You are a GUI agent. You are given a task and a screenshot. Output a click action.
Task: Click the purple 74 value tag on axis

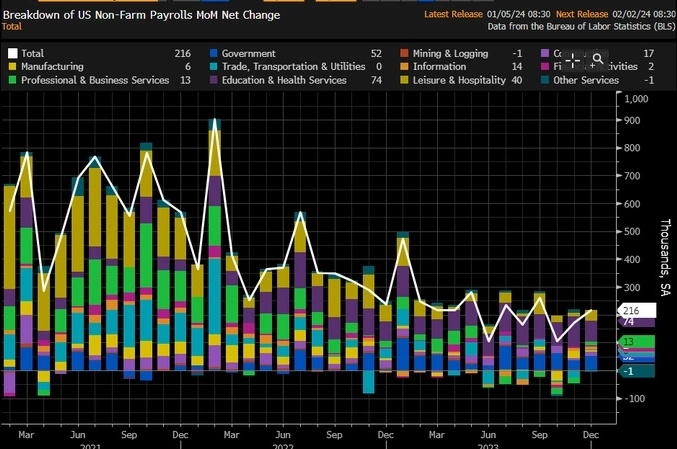click(630, 323)
